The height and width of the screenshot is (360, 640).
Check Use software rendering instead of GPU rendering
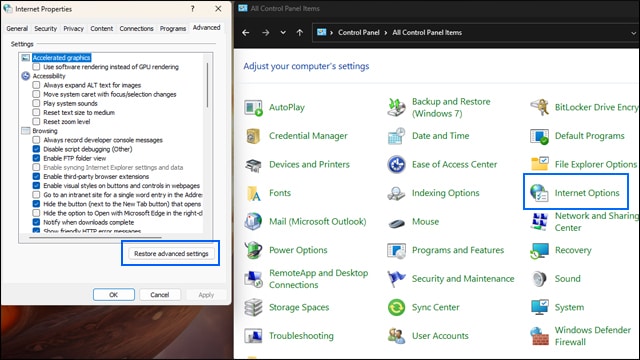coord(36,67)
